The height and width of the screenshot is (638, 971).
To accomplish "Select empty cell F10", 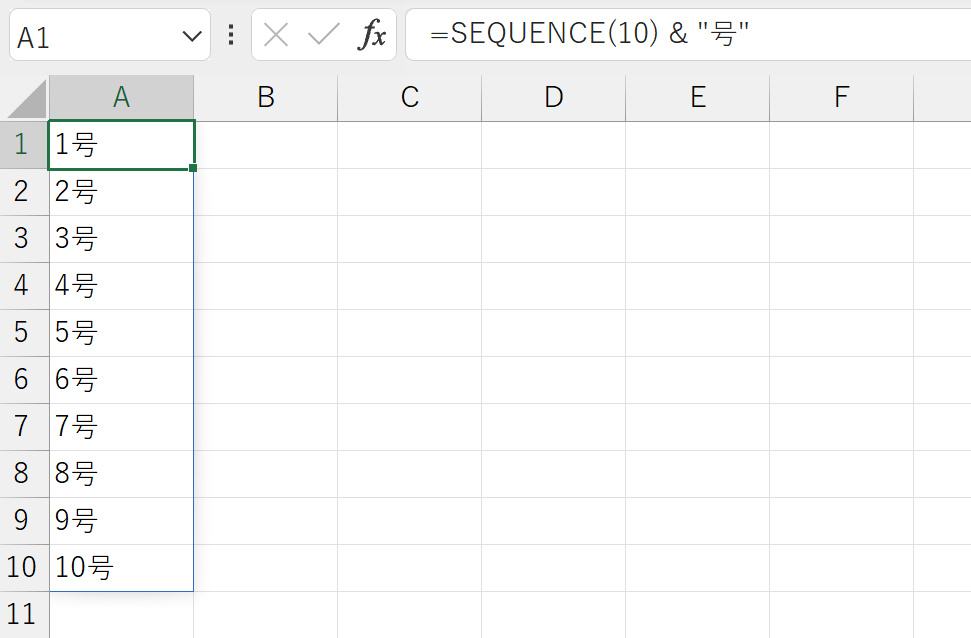I will (842, 568).
